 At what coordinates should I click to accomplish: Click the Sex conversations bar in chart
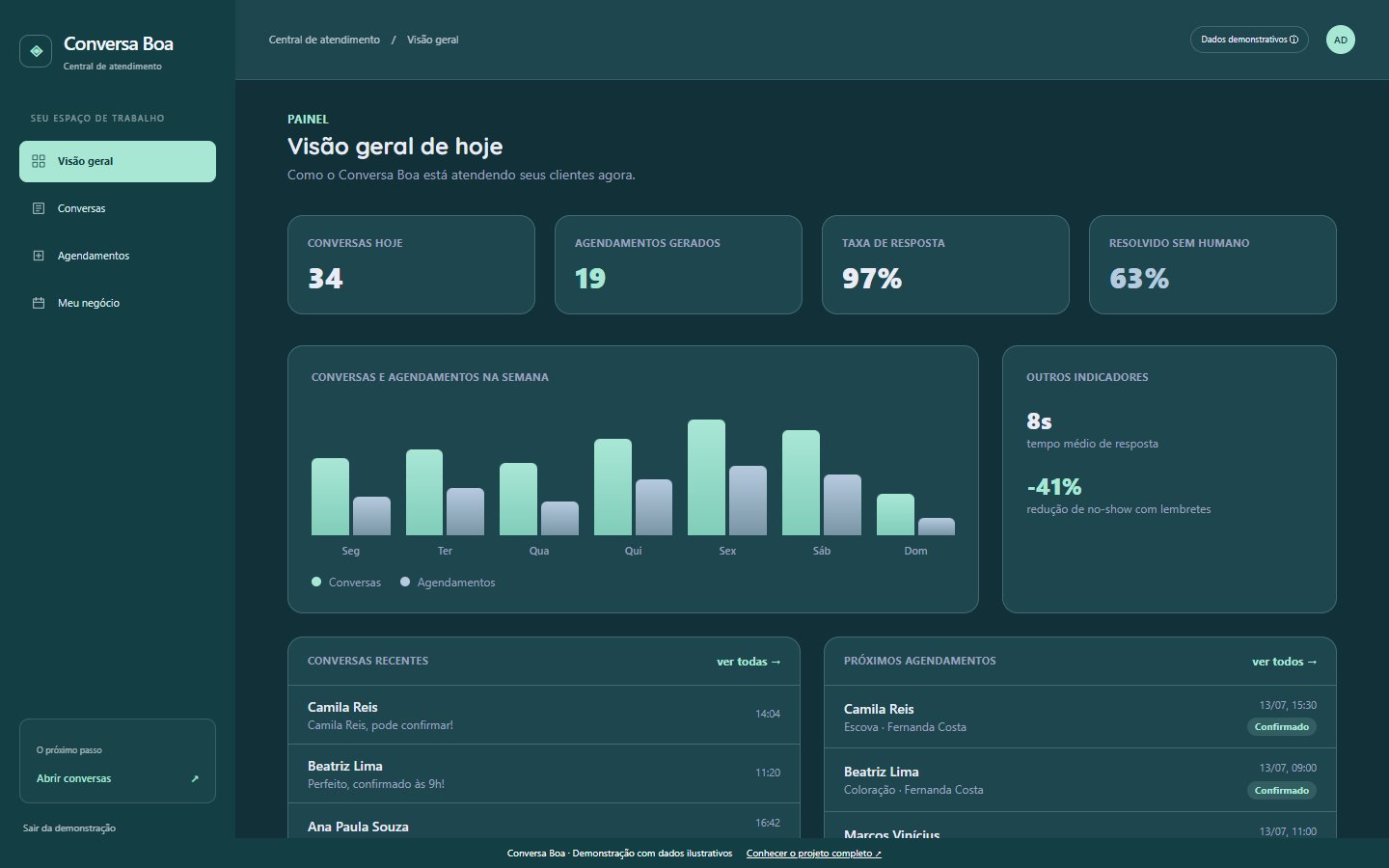click(x=706, y=477)
